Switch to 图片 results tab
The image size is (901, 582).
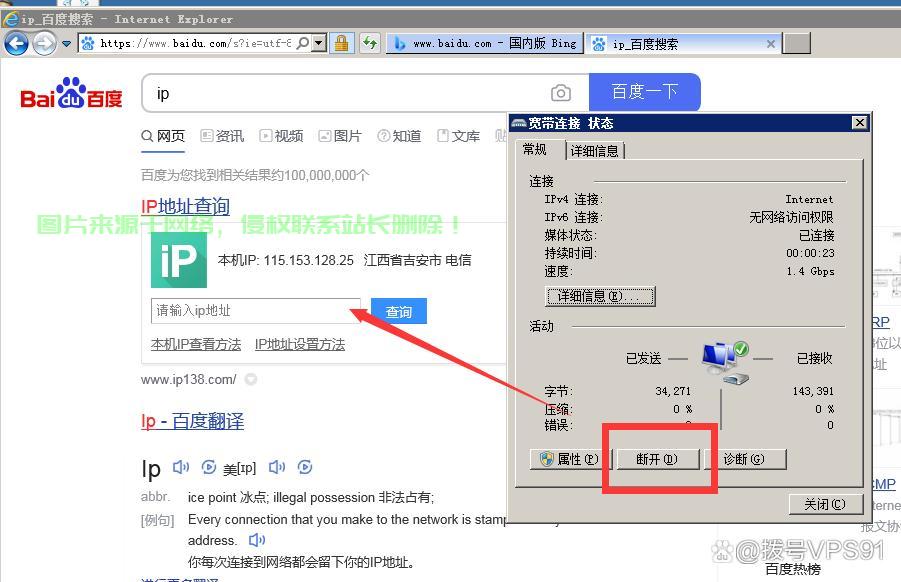pyautogui.click(x=340, y=136)
